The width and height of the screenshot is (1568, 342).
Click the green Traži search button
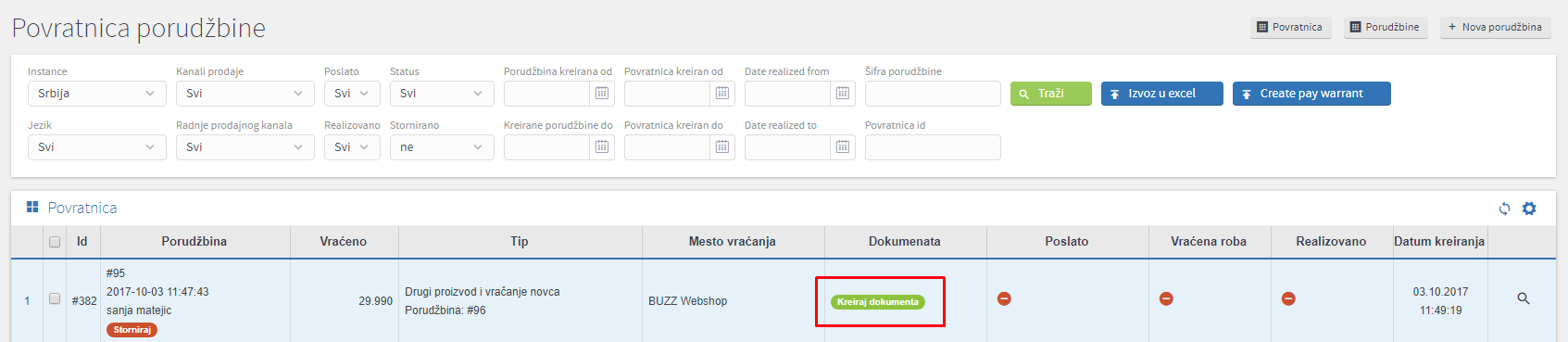tap(1051, 94)
